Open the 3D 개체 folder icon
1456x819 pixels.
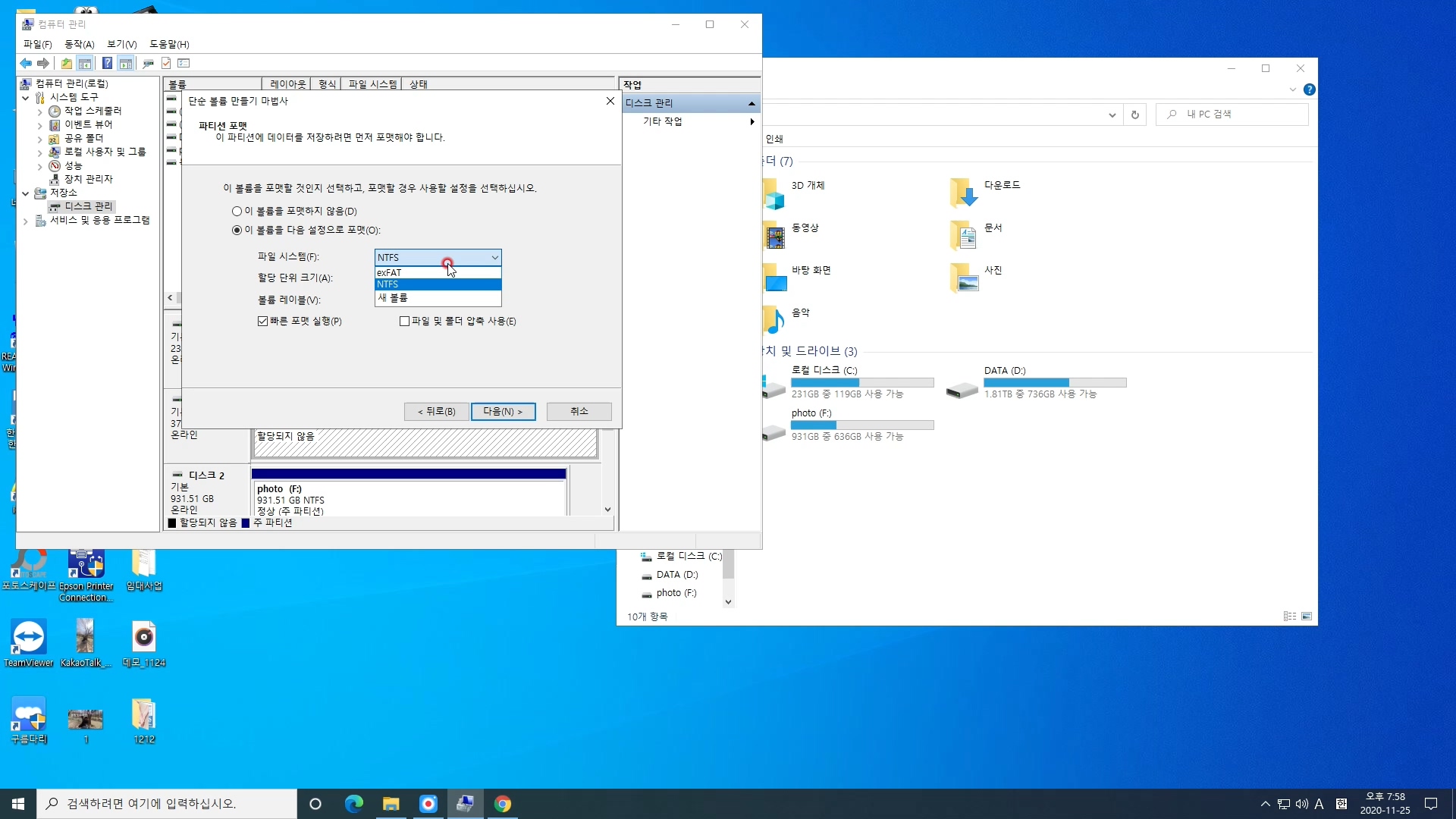click(773, 195)
